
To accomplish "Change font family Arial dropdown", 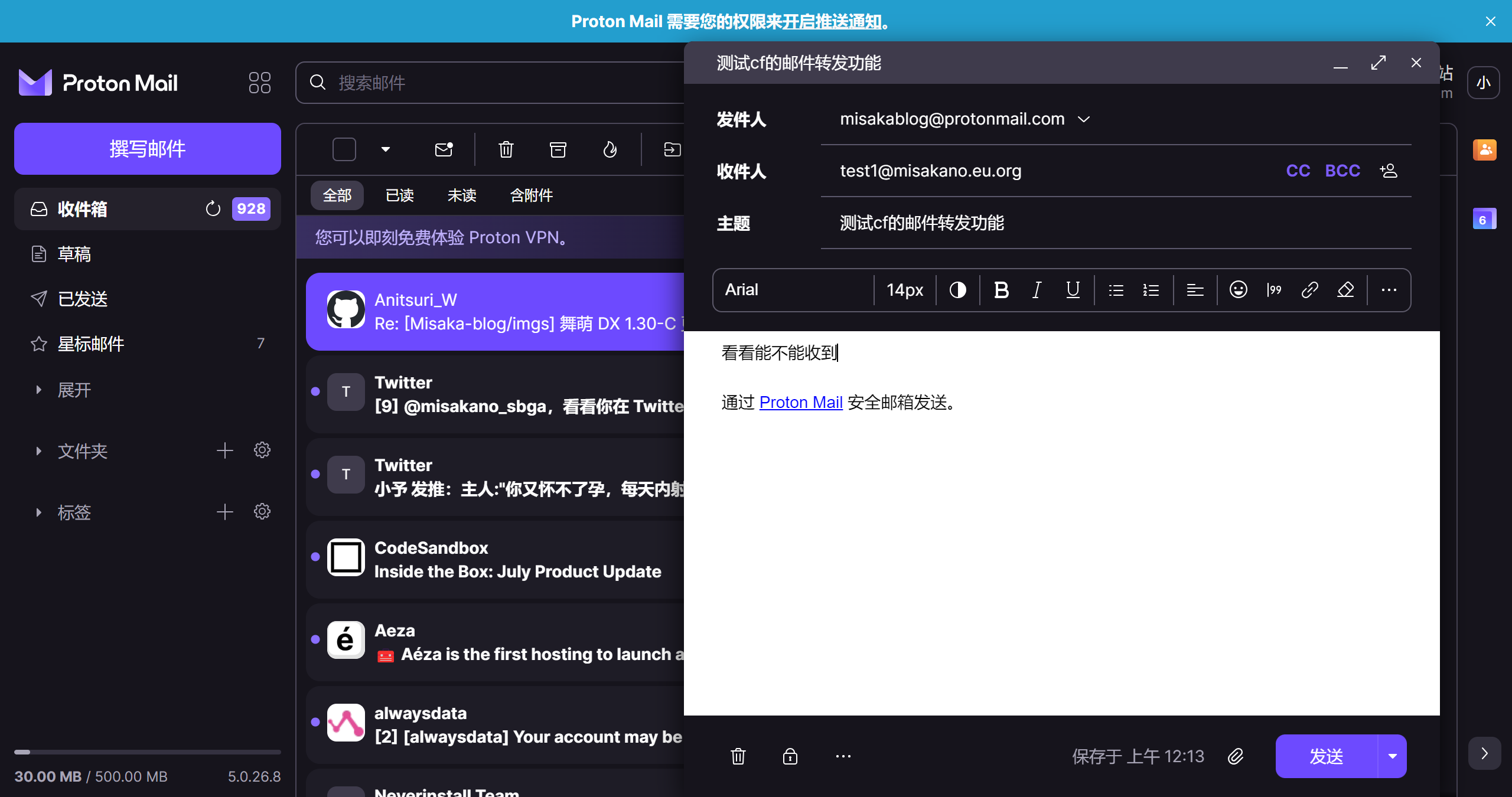I will tap(793, 290).
